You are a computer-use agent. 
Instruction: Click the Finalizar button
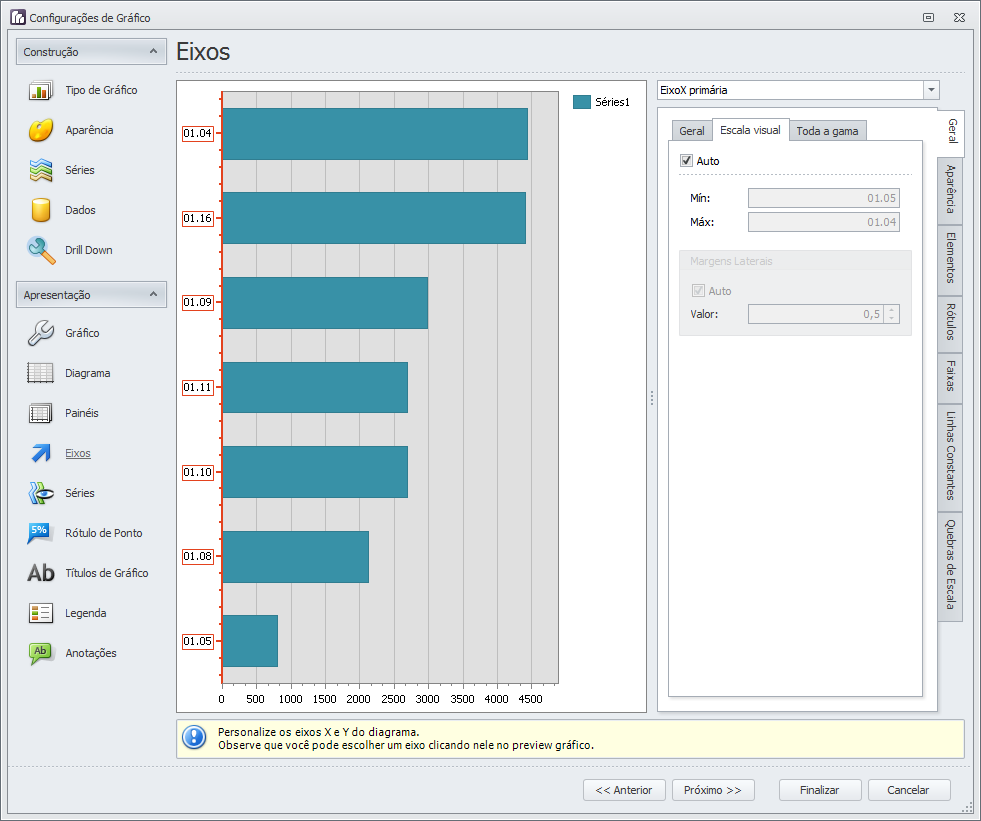tap(820, 790)
